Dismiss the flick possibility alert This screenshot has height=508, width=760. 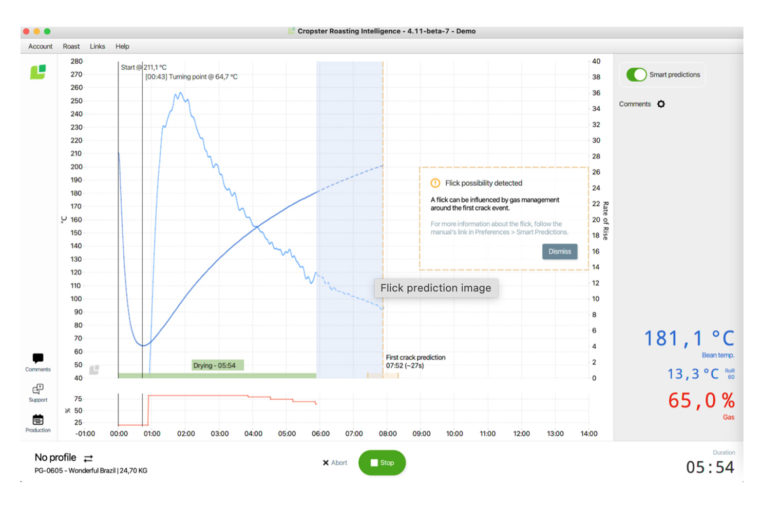pos(560,252)
